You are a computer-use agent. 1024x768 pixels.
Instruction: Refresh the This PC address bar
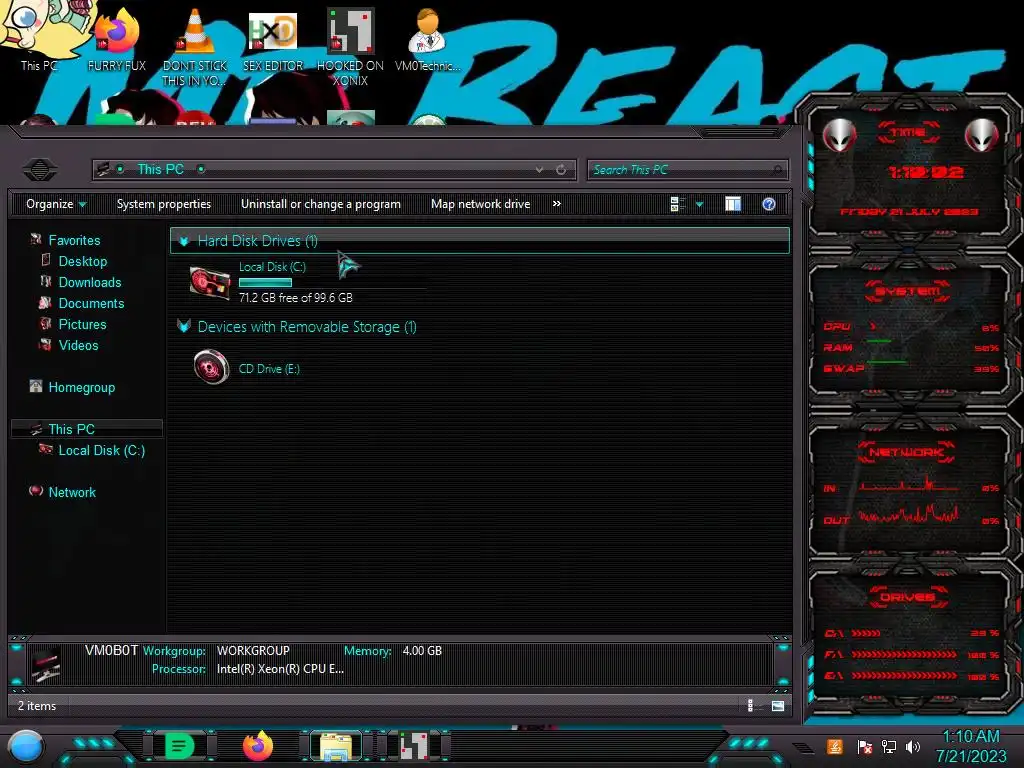[x=561, y=170]
